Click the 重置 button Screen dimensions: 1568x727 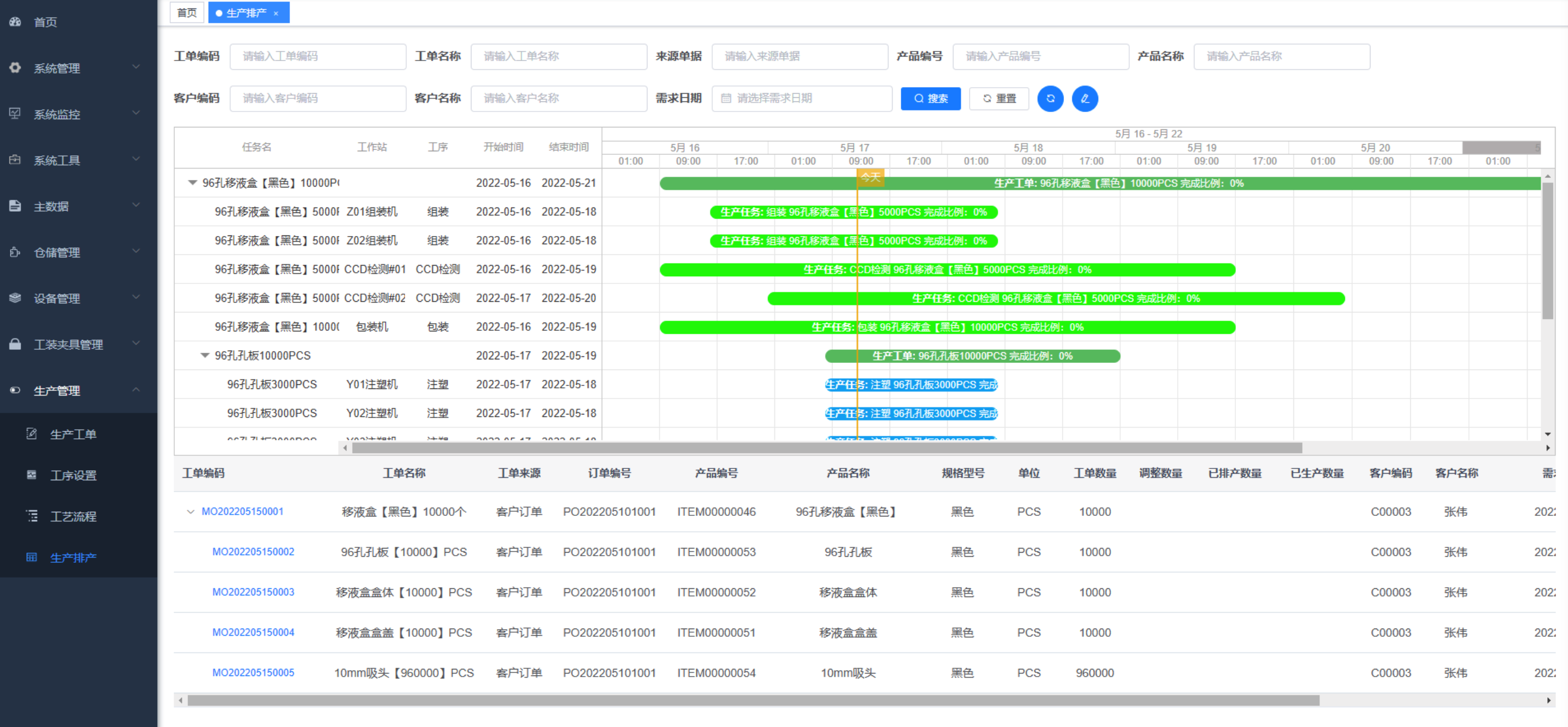click(x=999, y=98)
